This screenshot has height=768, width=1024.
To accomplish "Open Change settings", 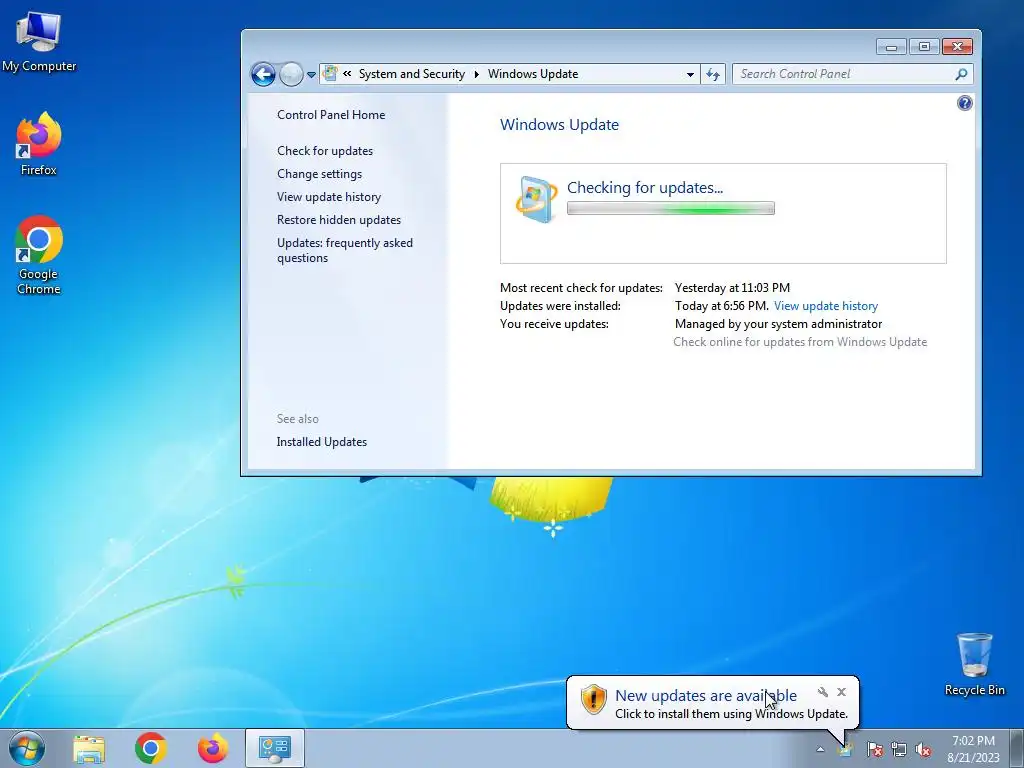I will pos(319,174).
